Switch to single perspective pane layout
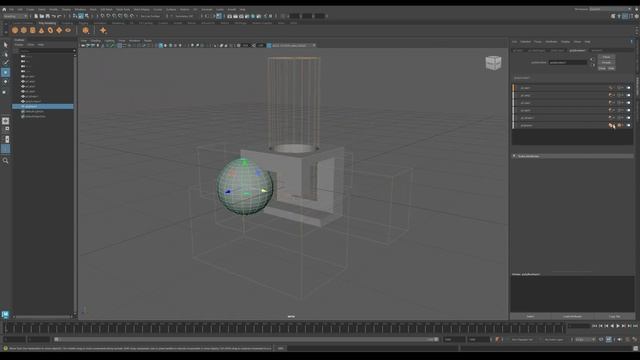640x360 pixels. (5, 121)
